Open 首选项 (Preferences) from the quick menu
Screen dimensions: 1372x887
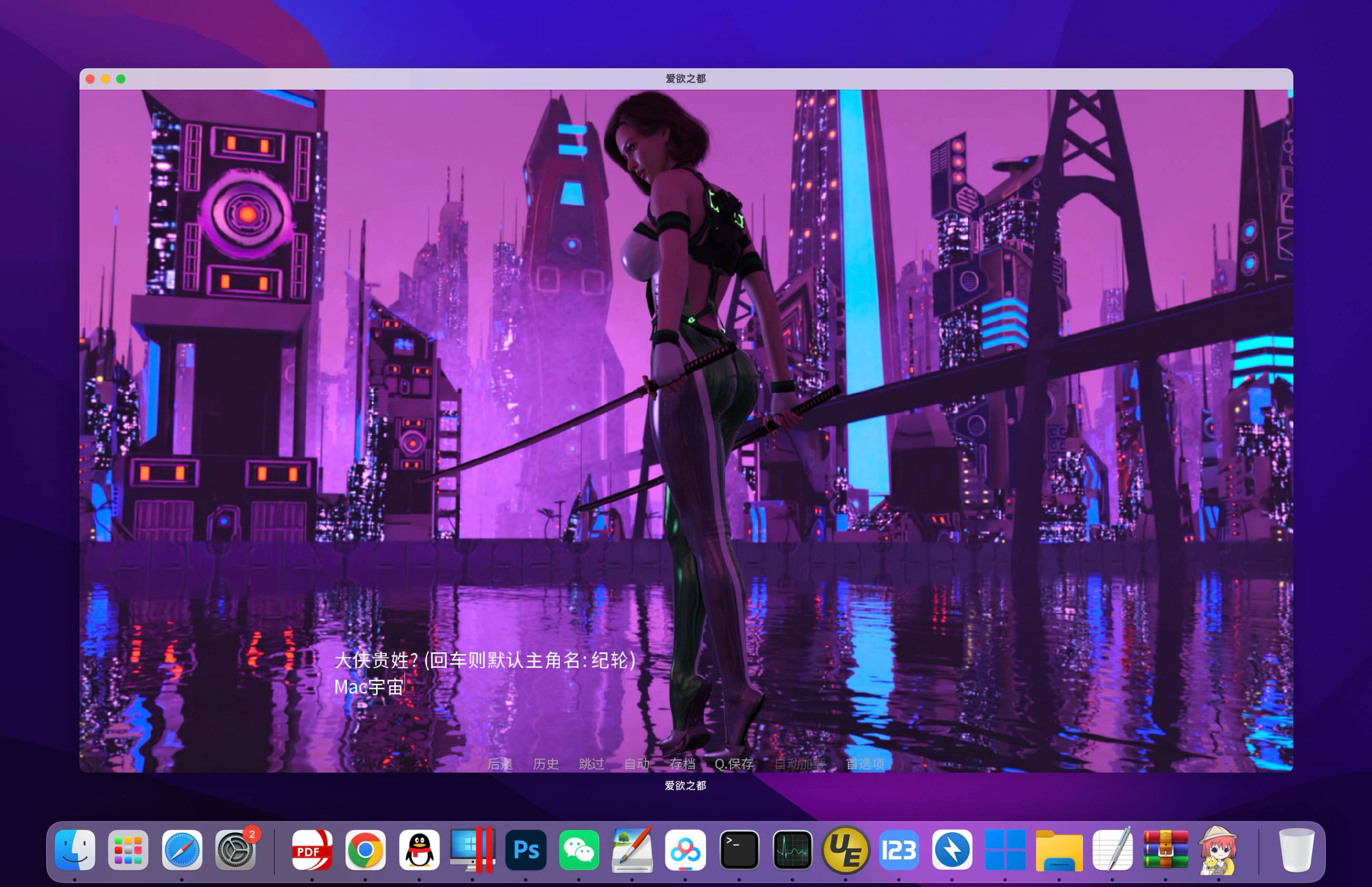coord(865,764)
